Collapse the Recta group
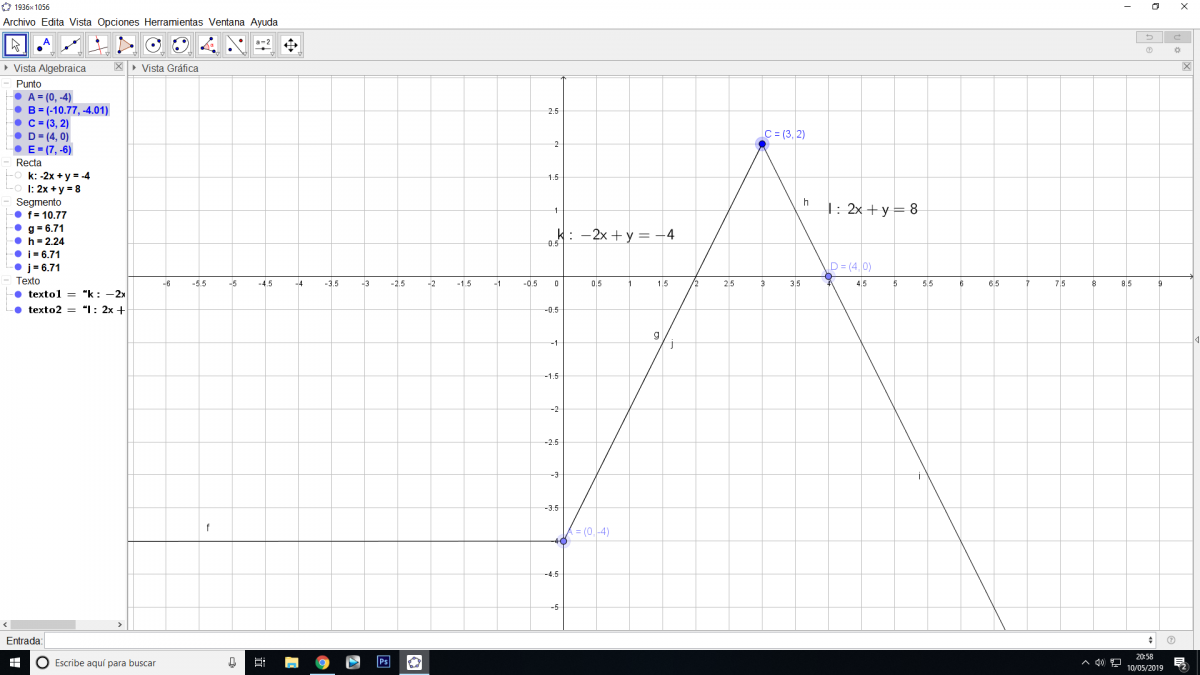The image size is (1200, 675). point(7,162)
